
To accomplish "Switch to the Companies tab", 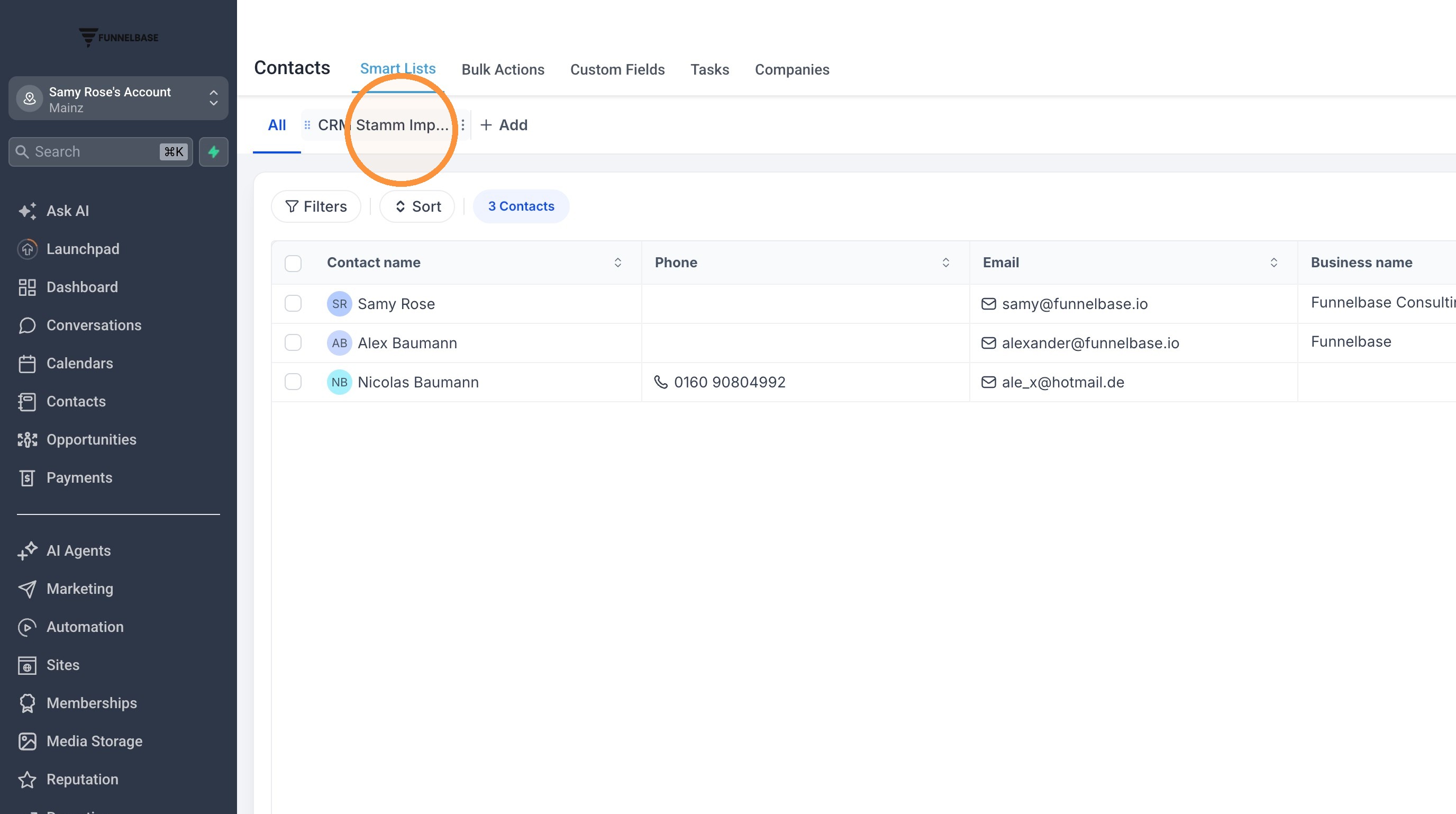I will coord(792,69).
